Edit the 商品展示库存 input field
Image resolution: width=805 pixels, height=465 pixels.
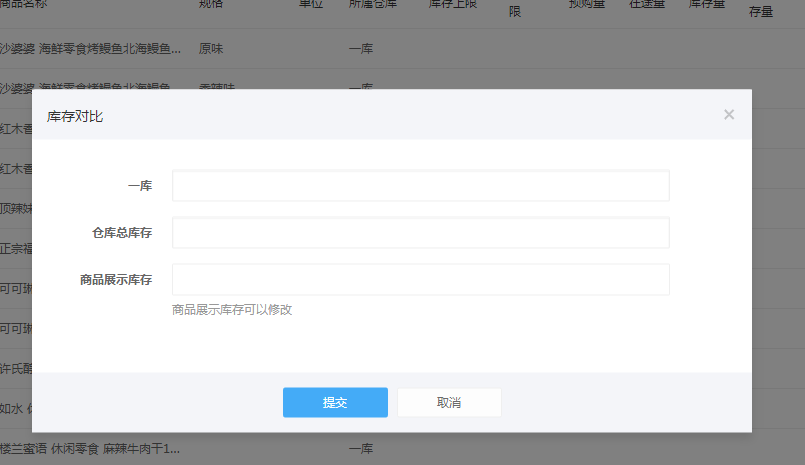tap(420, 280)
